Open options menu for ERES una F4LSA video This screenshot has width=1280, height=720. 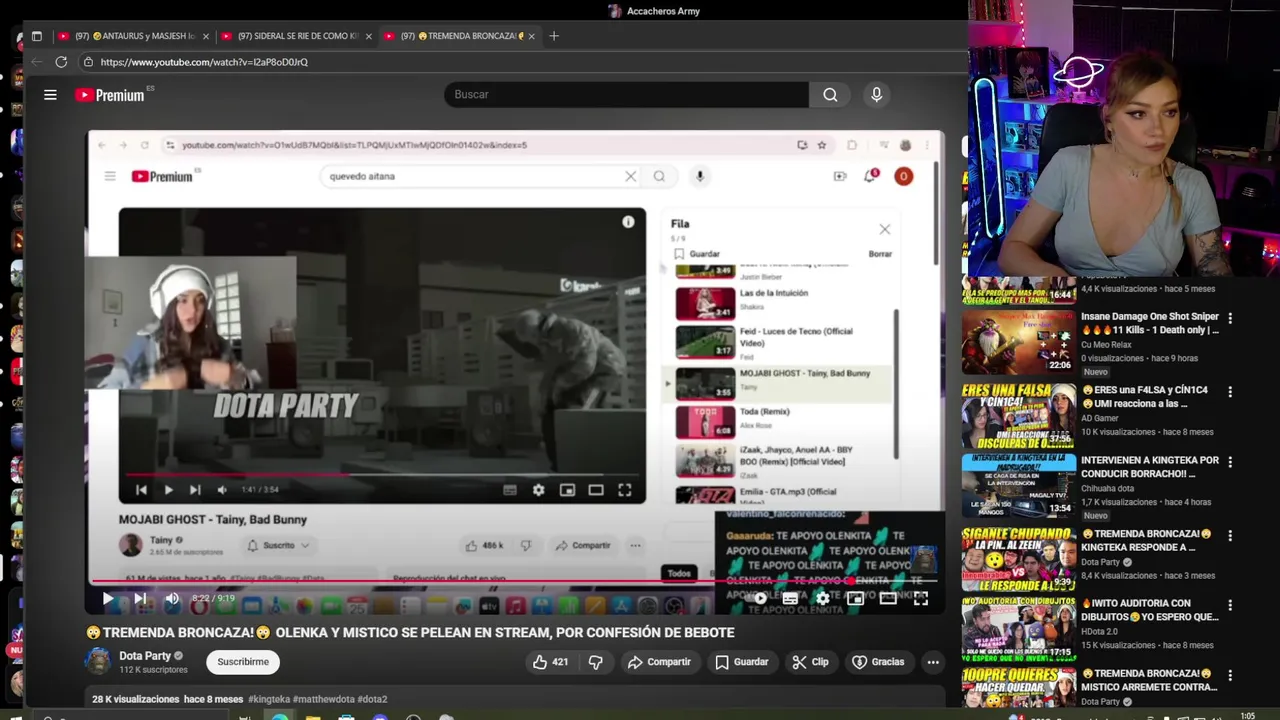pyautogui.click(x=1230, y=392)
